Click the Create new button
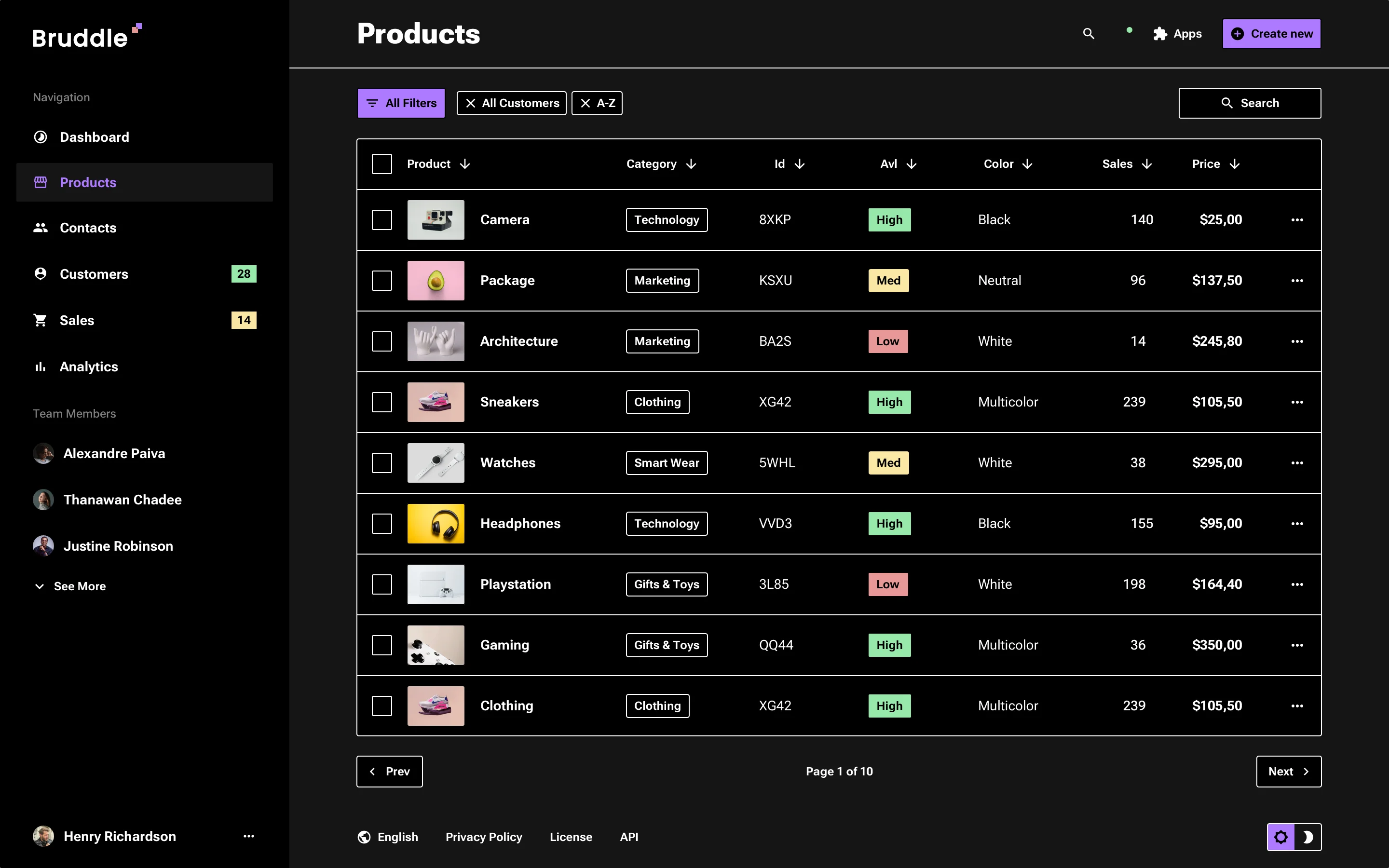The width and height of the screenshot is (1389, 868). [x=1271, y=33]
